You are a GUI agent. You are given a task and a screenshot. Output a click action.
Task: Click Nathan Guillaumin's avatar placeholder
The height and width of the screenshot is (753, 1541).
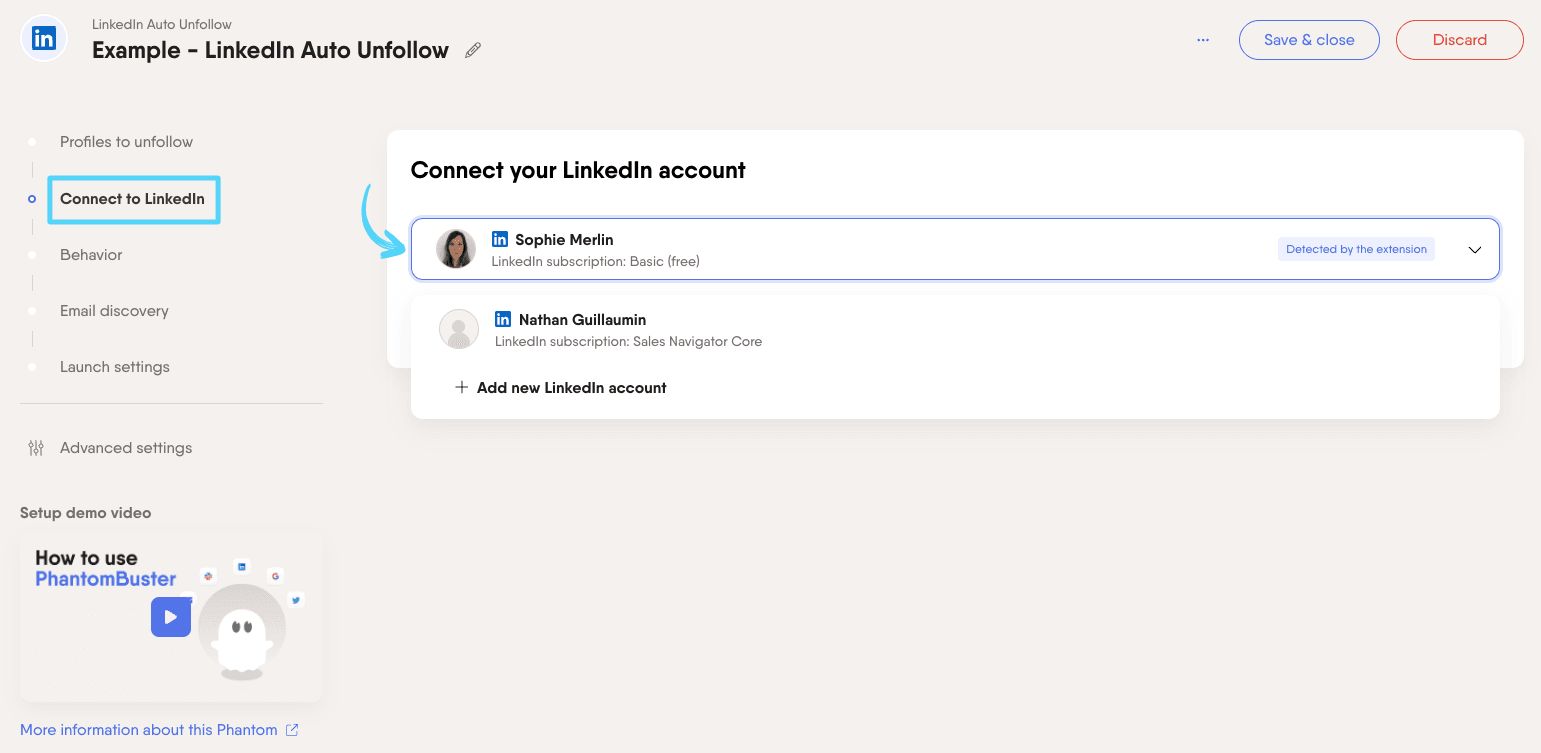pos(459,329)
